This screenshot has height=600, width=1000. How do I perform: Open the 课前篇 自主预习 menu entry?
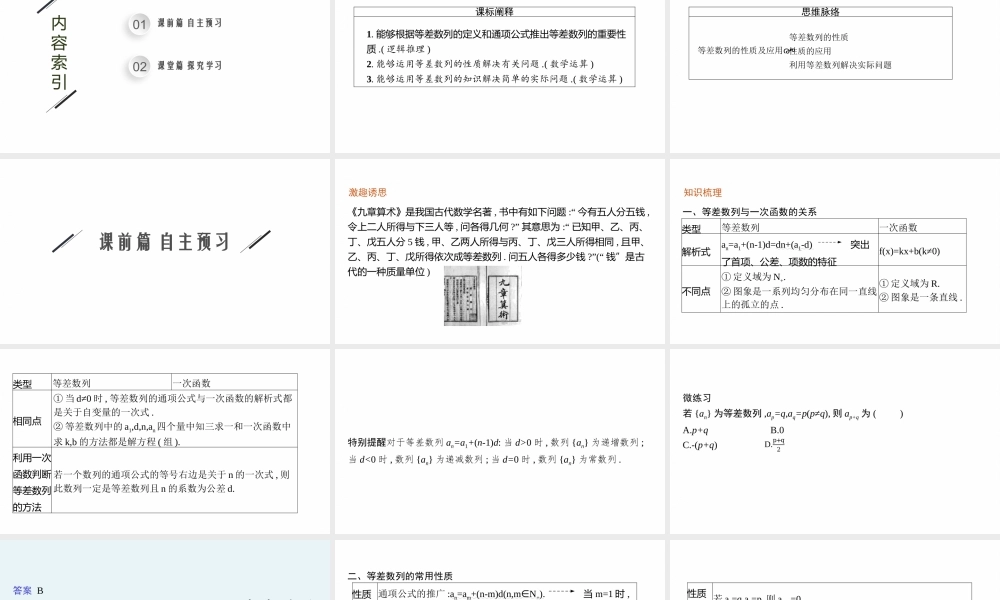(190, 23)
